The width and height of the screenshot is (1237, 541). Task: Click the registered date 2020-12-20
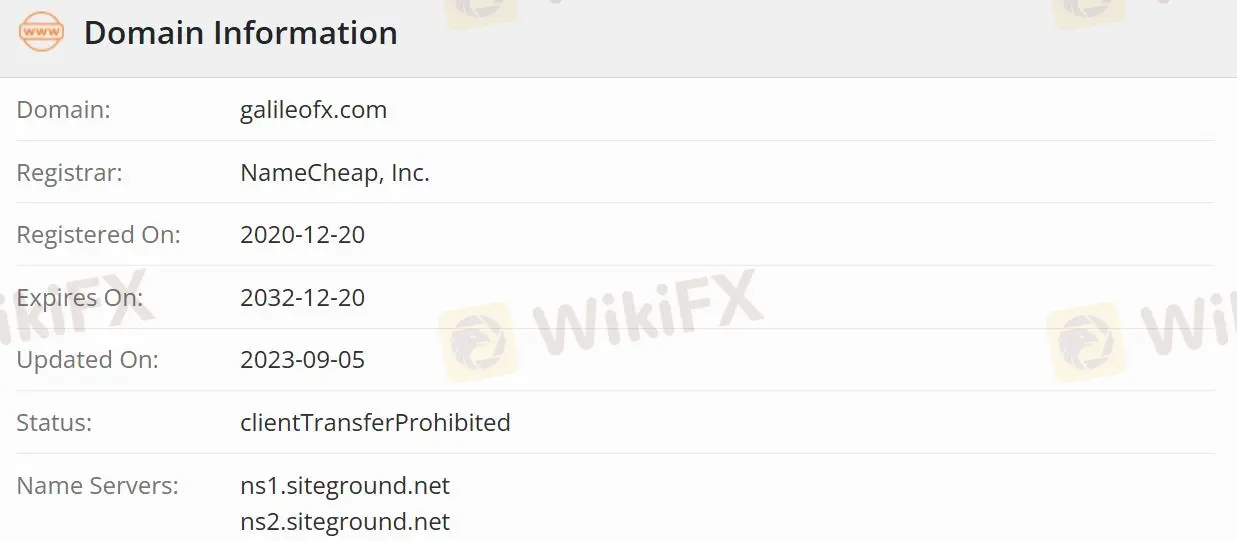[x=302, y=235]
